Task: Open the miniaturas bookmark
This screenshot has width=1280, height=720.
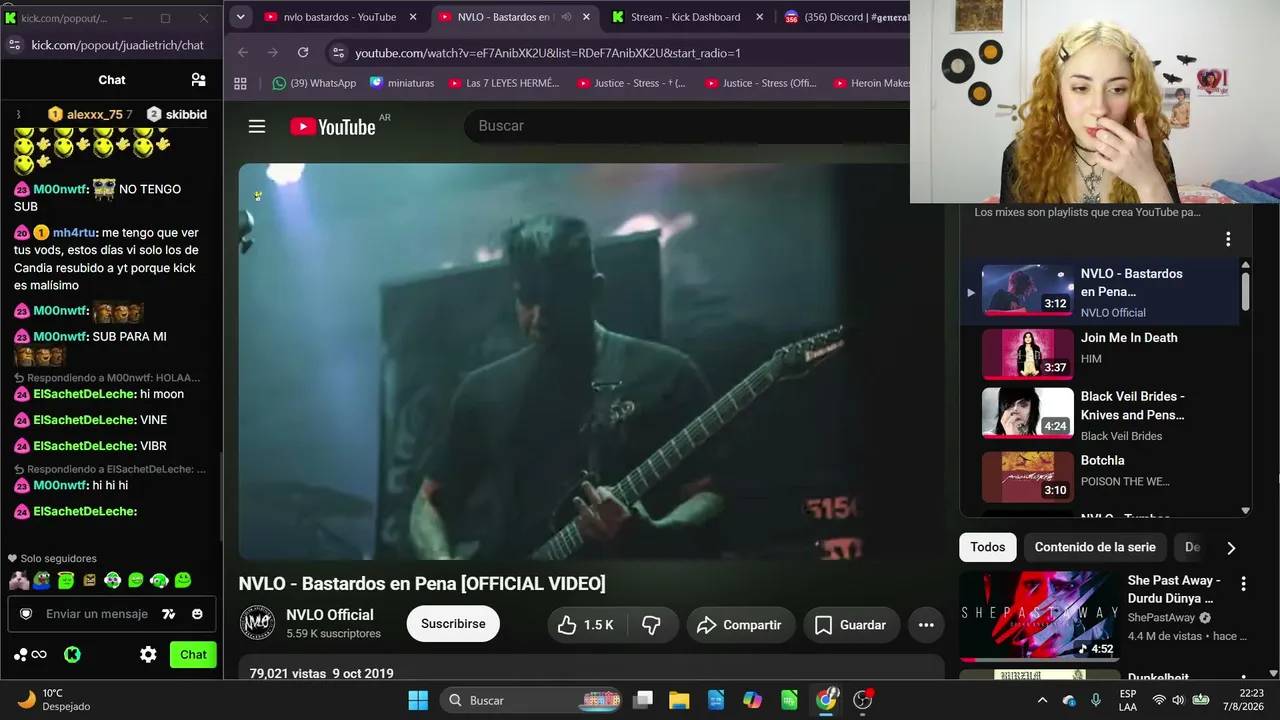Action: pyautogui.click(x=402, y=84)
